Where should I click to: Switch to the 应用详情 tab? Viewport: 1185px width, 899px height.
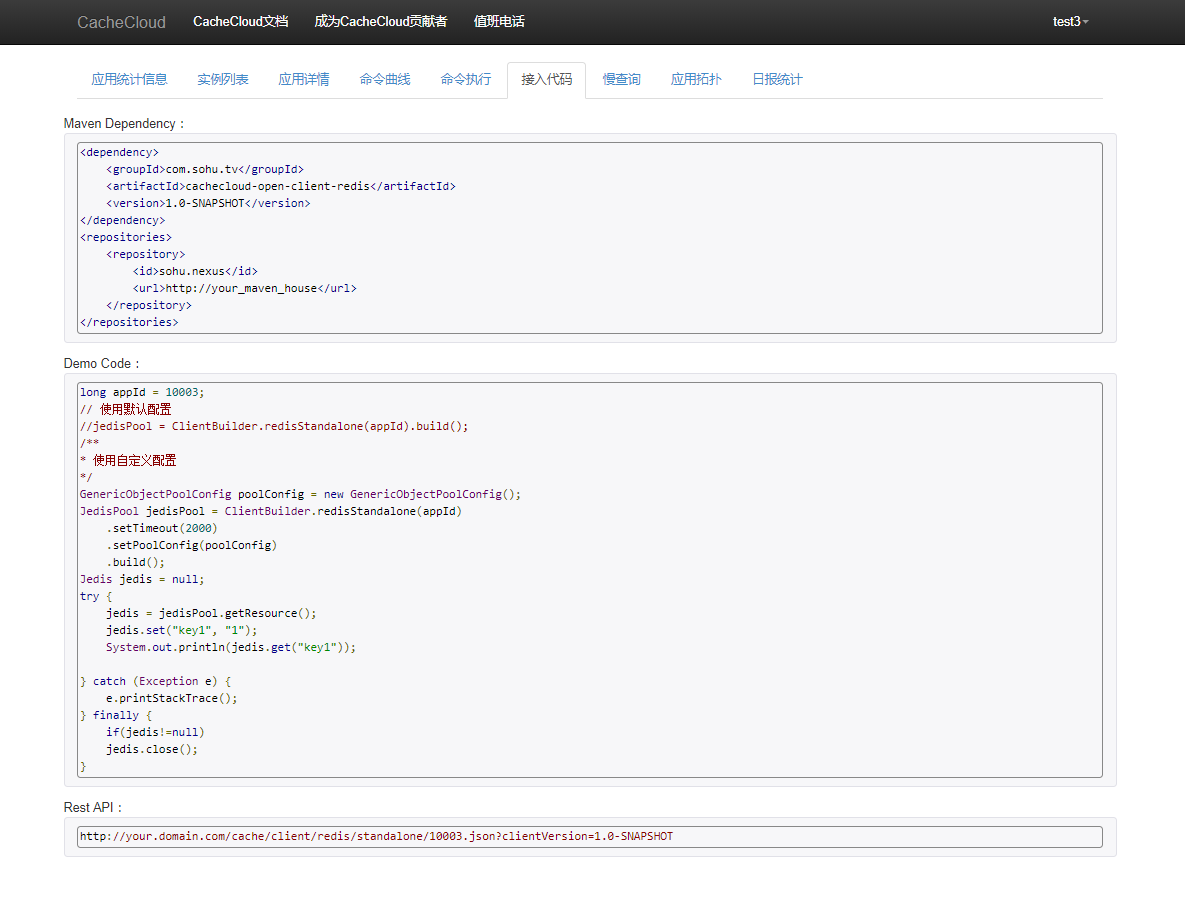pyautogui.click(x=304, y=79)
